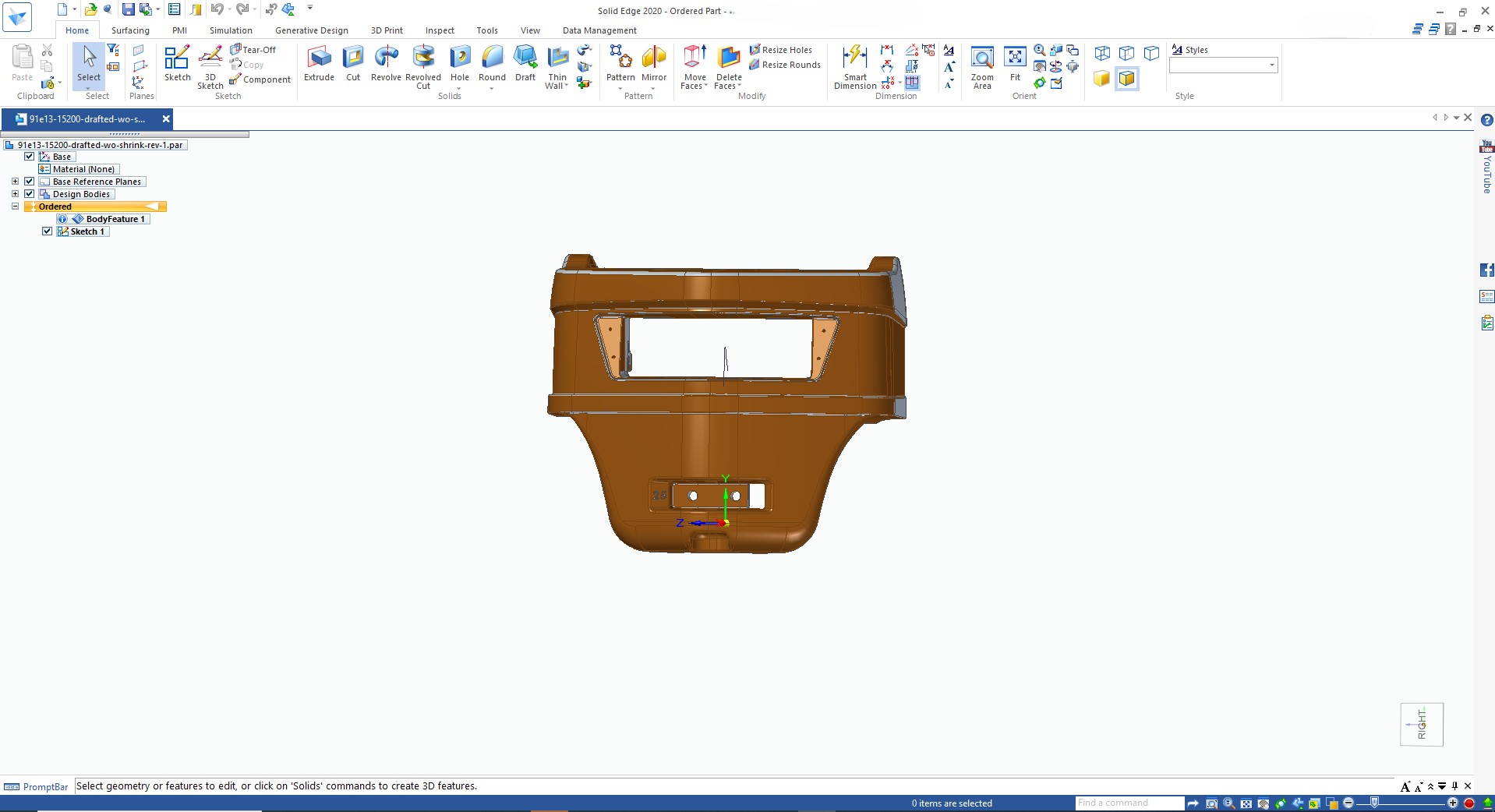The height and width of the screenshot is (812, 1495).
Task: Toggle the Design Bodies visibility checkbox
Action: click(30, 194)
